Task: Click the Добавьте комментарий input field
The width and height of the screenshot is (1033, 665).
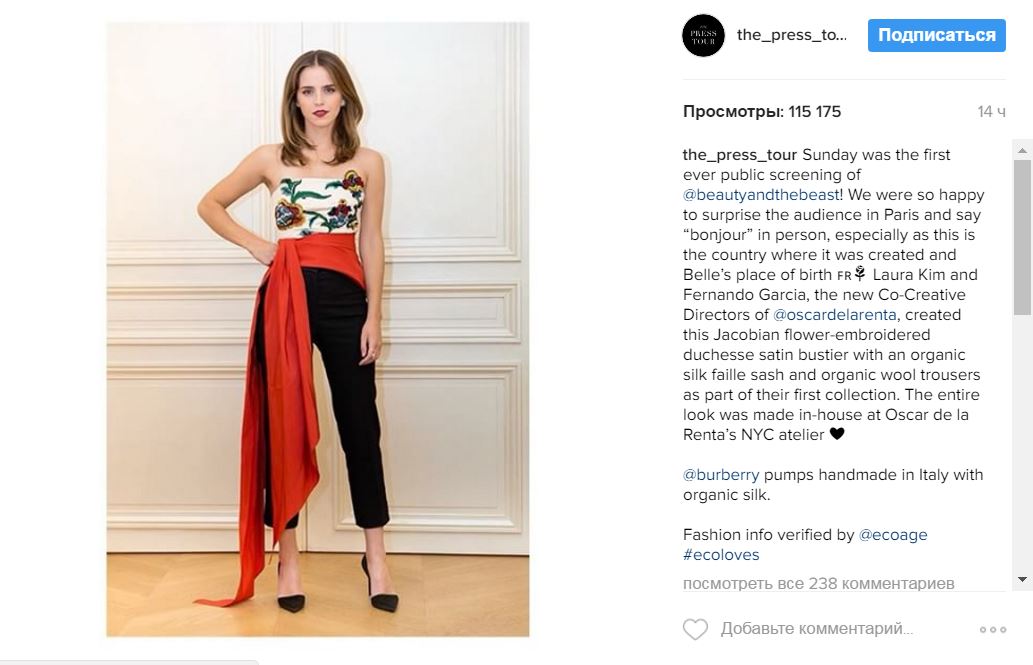Action: coord(817,629)
